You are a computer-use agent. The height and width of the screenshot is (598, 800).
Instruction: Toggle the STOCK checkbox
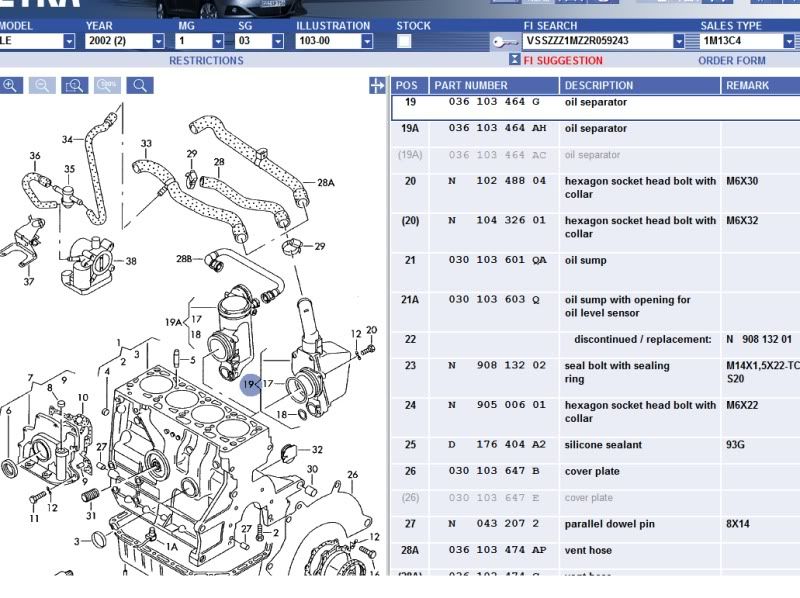coord(404,42)
